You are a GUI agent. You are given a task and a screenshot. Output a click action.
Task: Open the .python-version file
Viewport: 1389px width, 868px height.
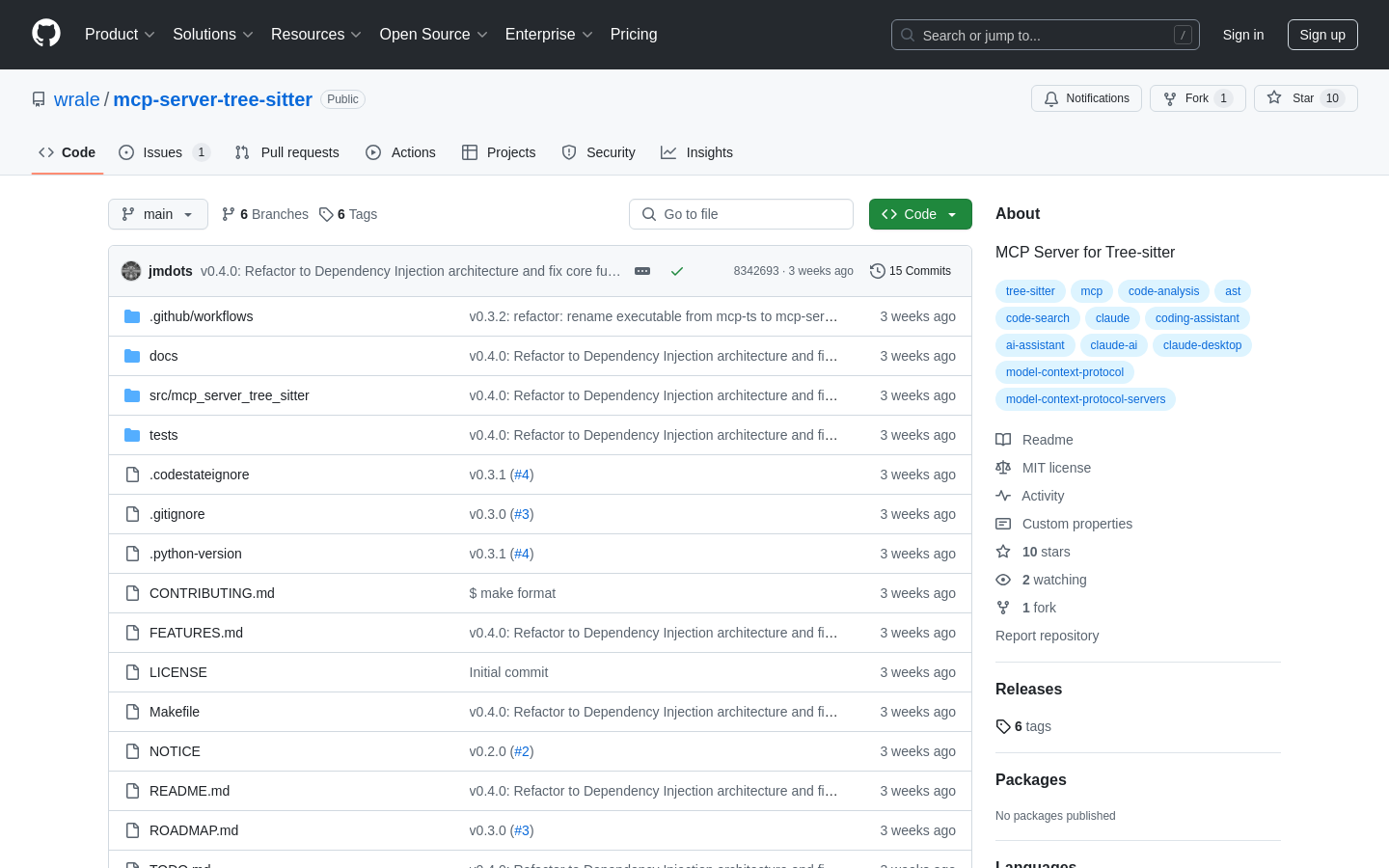pos(196,554)
